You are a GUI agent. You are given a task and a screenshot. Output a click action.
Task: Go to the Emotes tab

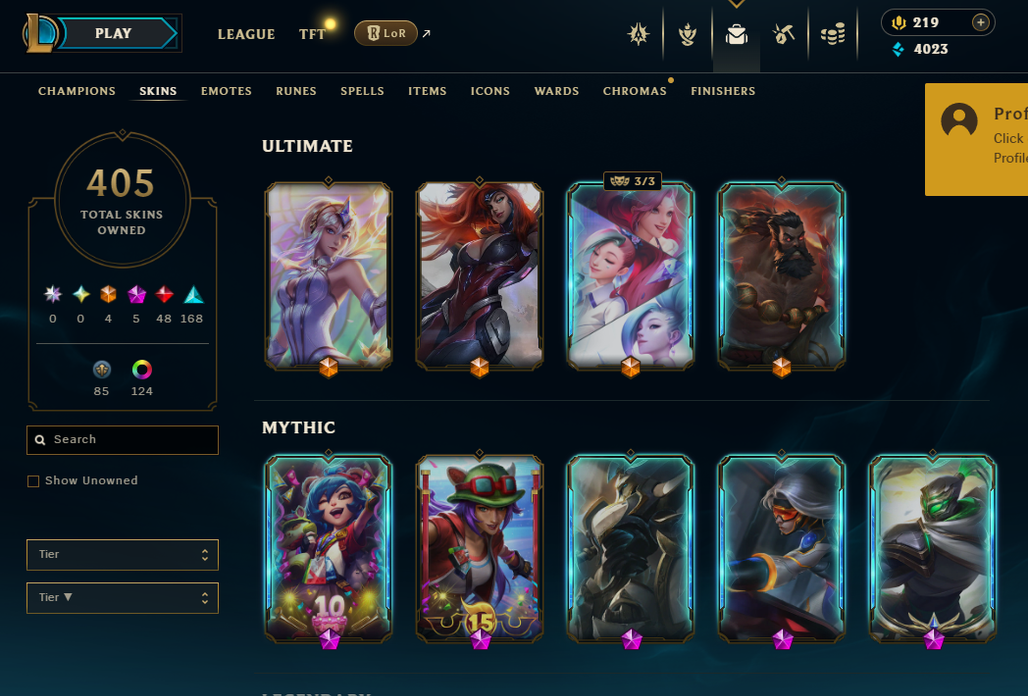pos(226,91)
